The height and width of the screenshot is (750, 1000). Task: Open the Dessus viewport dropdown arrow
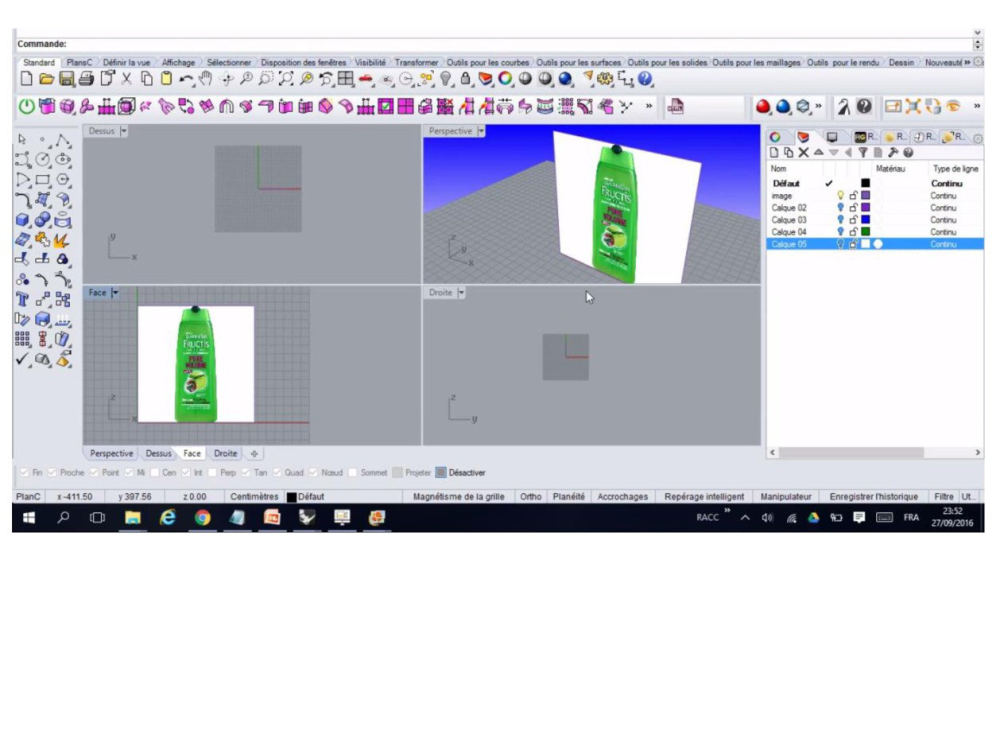click(x=124, y=131)
